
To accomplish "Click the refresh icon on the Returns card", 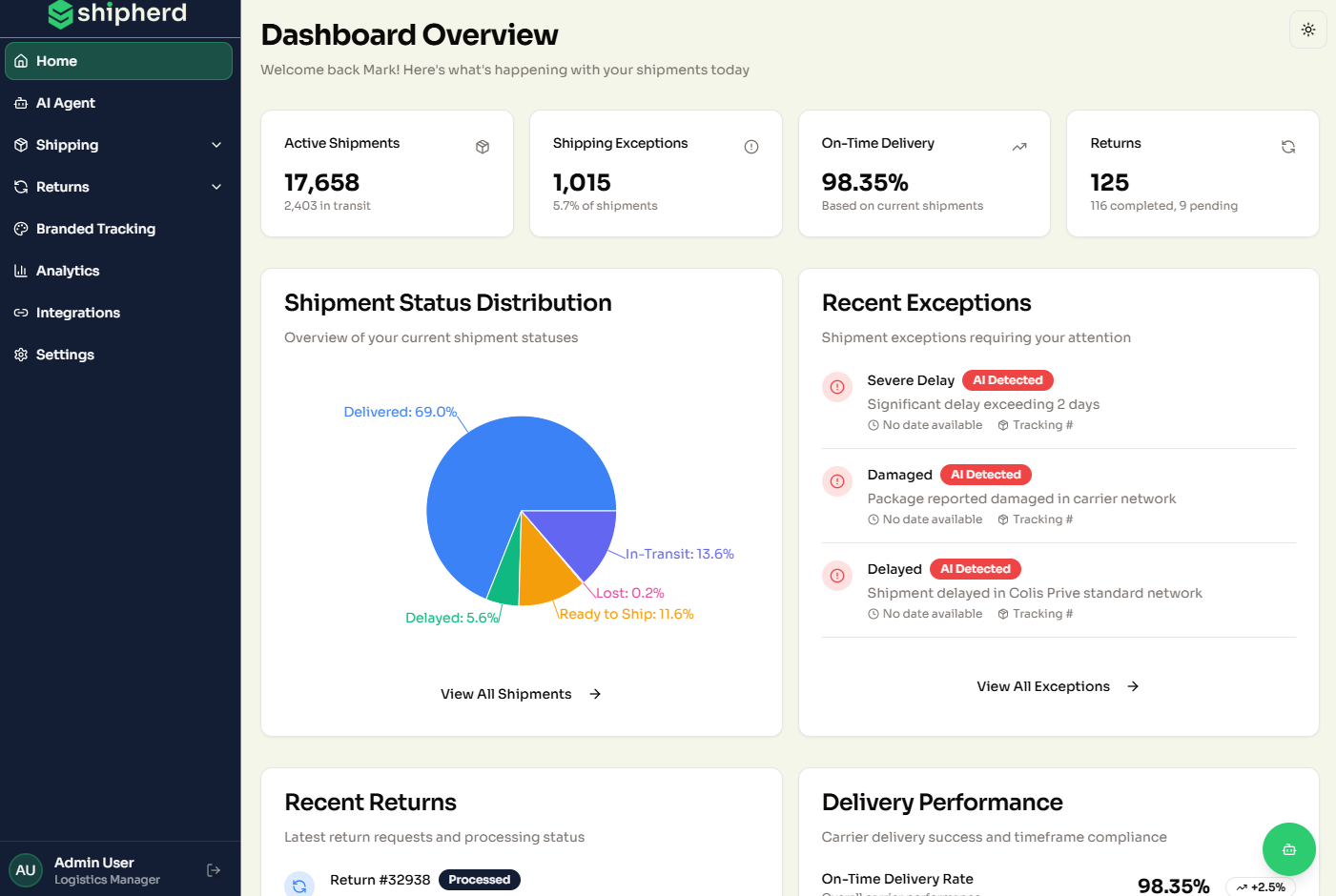I will coord(1288,147).
